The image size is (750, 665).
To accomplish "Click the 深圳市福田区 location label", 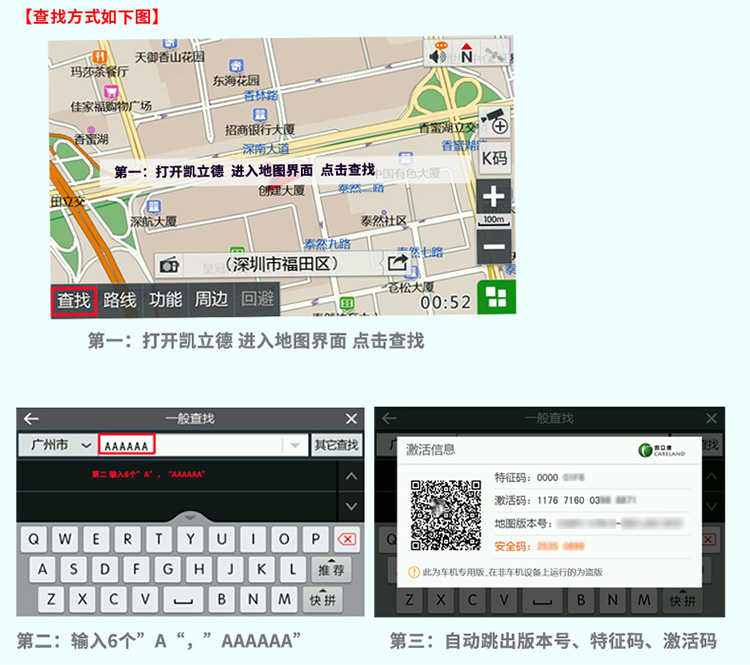I will (281, 264).
